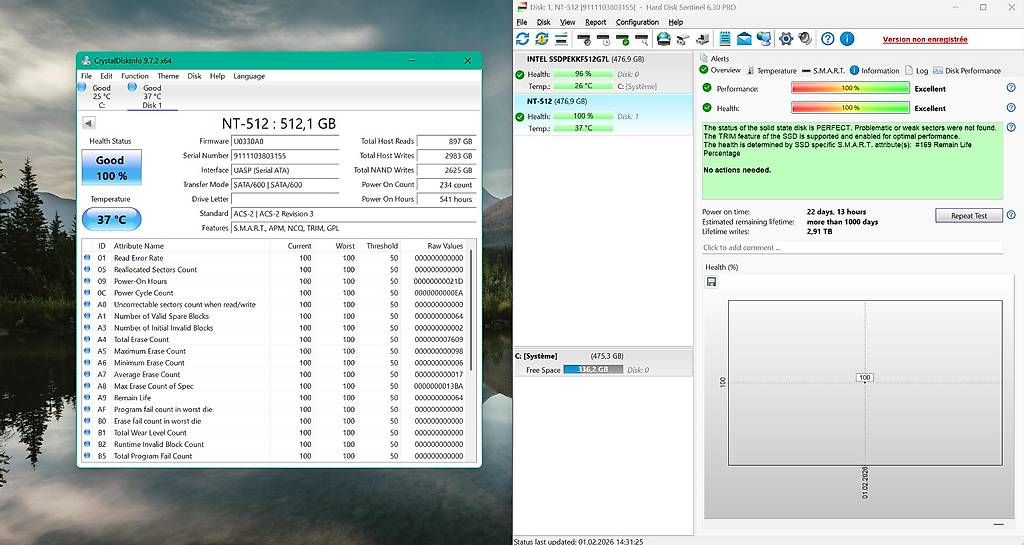
Task: Click the Version non enregistrée link
Action: 925,39
